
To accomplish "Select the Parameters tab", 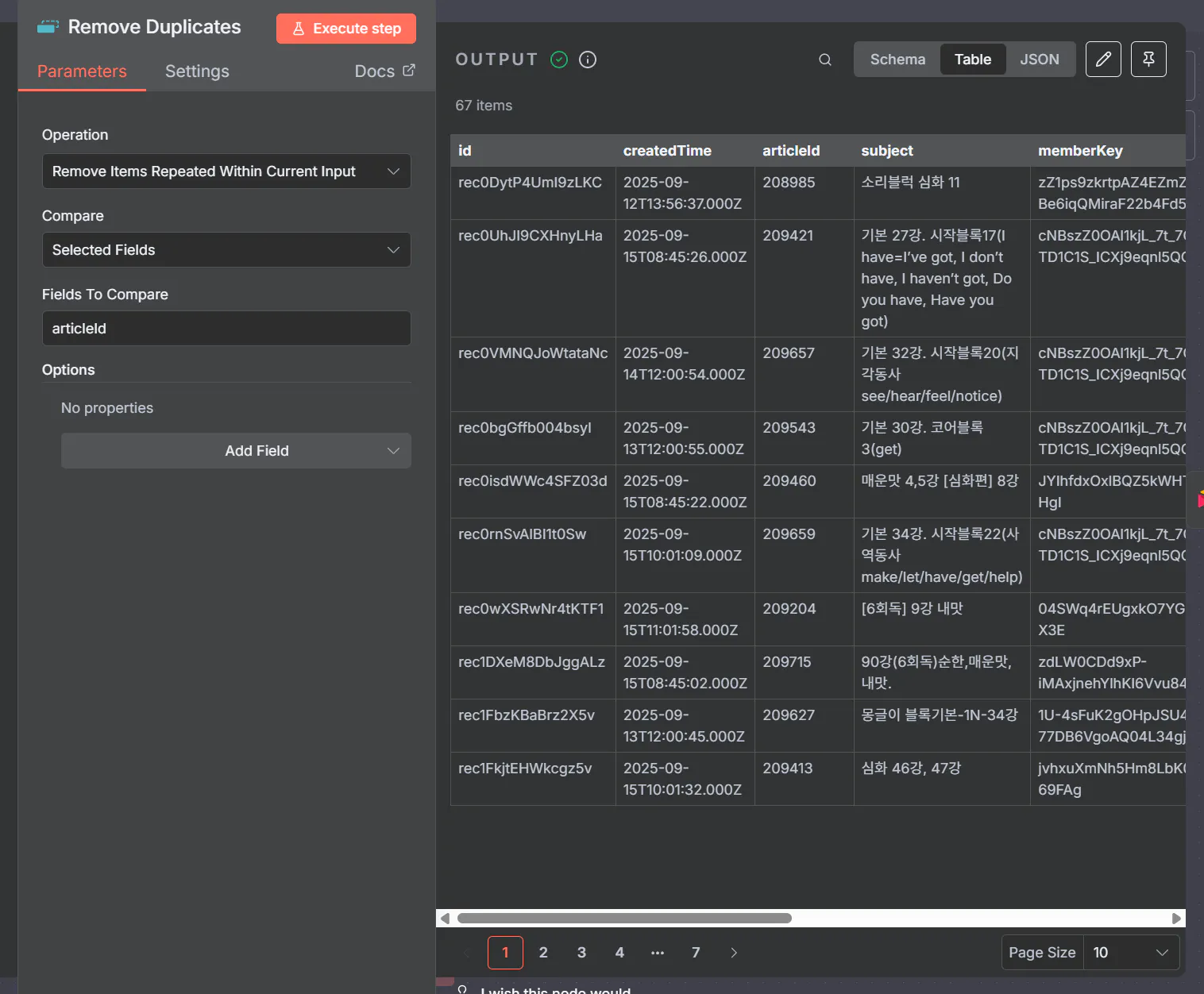I will [x=82, y=71].
